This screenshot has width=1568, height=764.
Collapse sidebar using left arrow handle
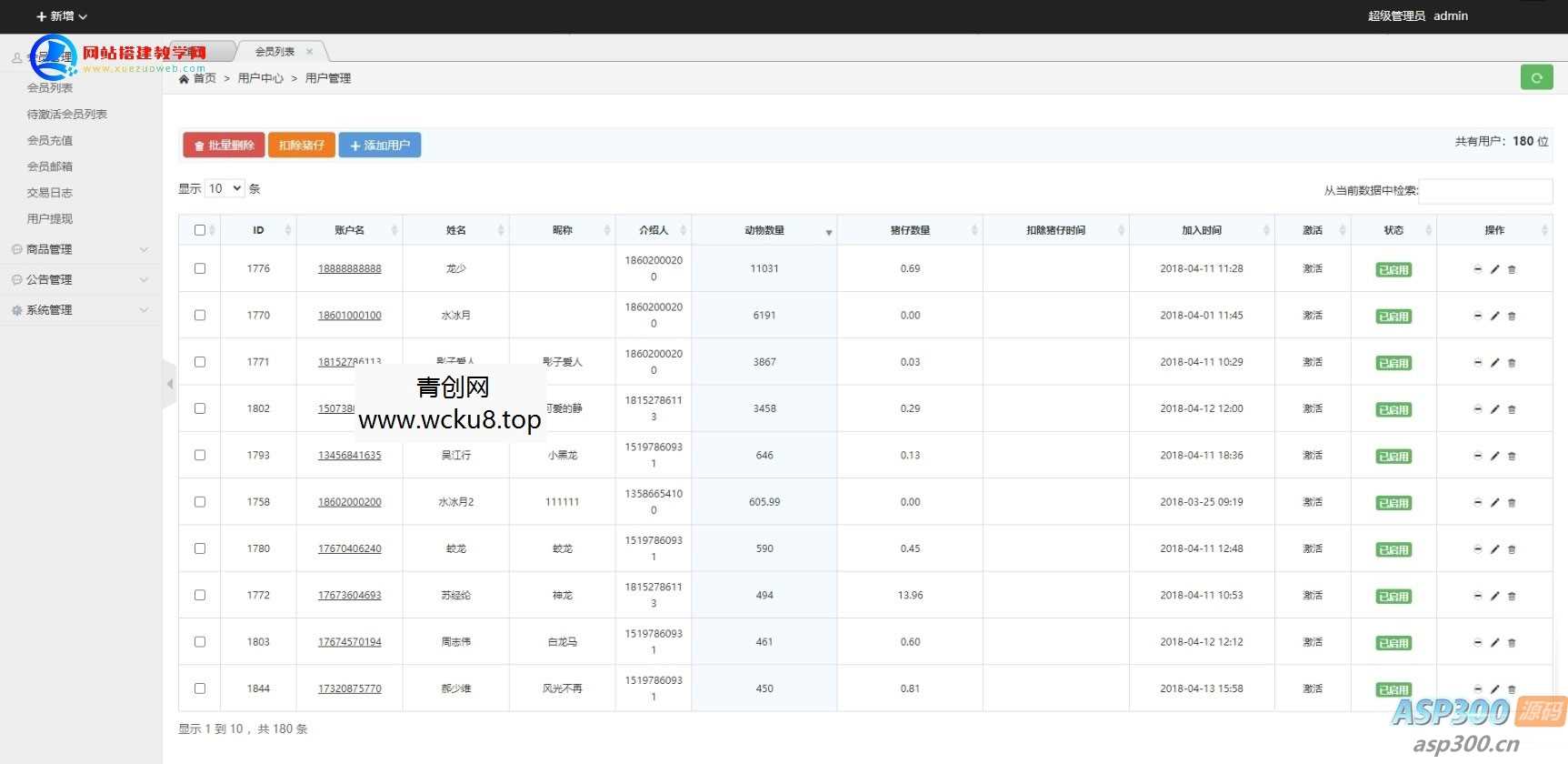point(169,384)
